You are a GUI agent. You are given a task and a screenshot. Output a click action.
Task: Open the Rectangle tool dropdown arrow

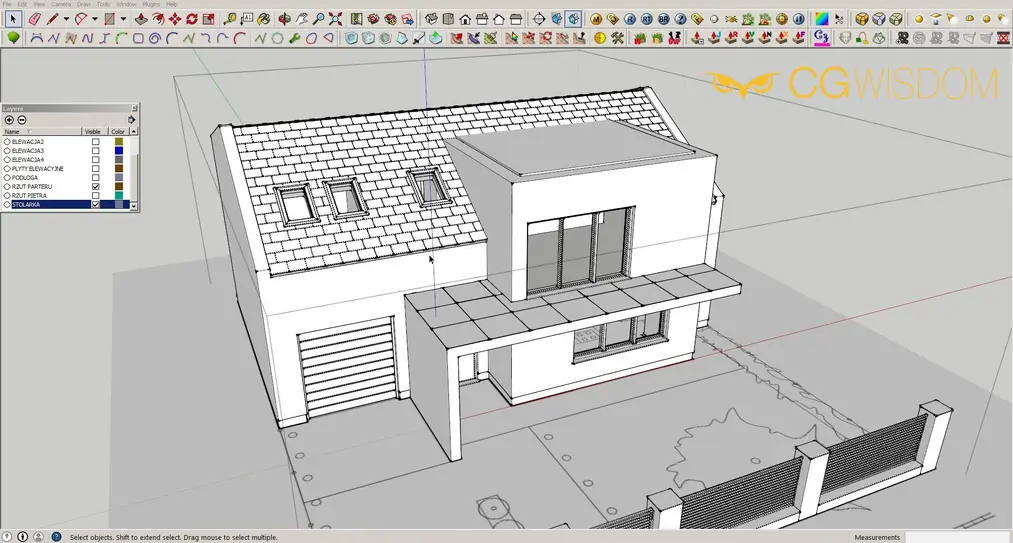pos(123,19)
